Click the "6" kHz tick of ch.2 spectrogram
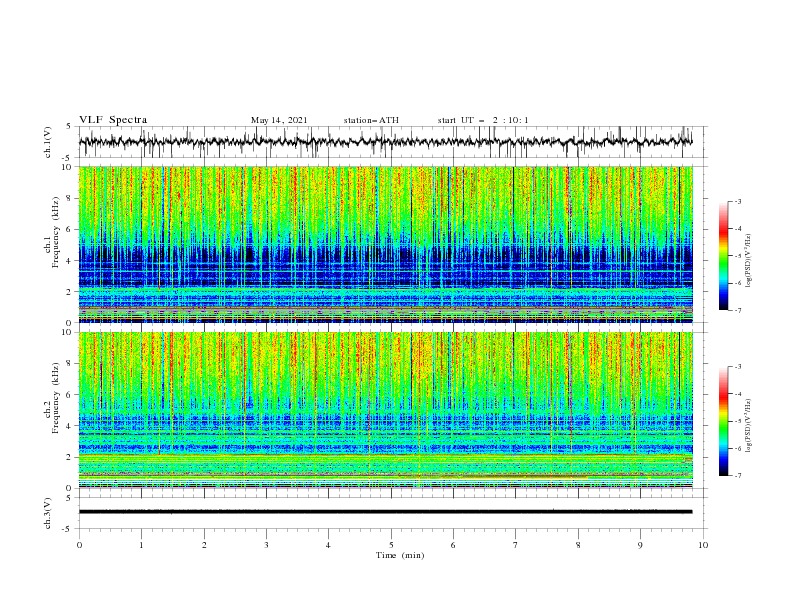The image size is (792, 612). [70, 395]
